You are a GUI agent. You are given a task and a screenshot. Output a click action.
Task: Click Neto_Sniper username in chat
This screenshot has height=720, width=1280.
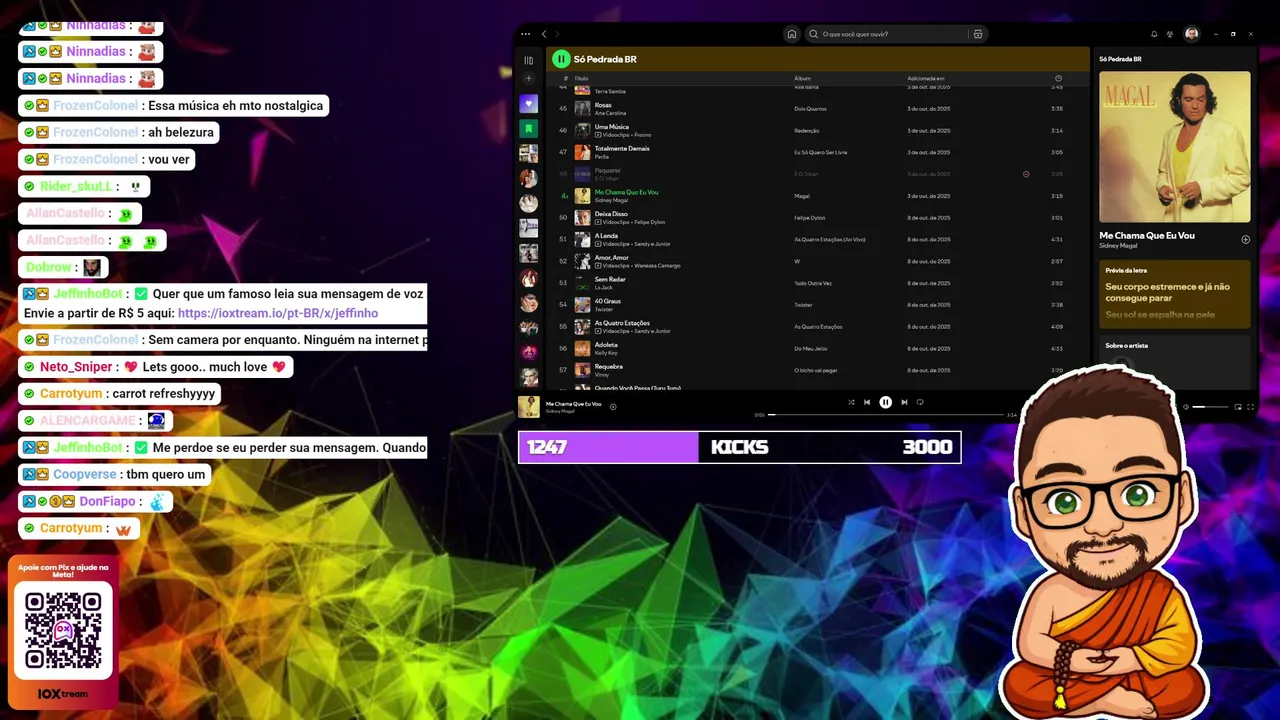point(76,367)
